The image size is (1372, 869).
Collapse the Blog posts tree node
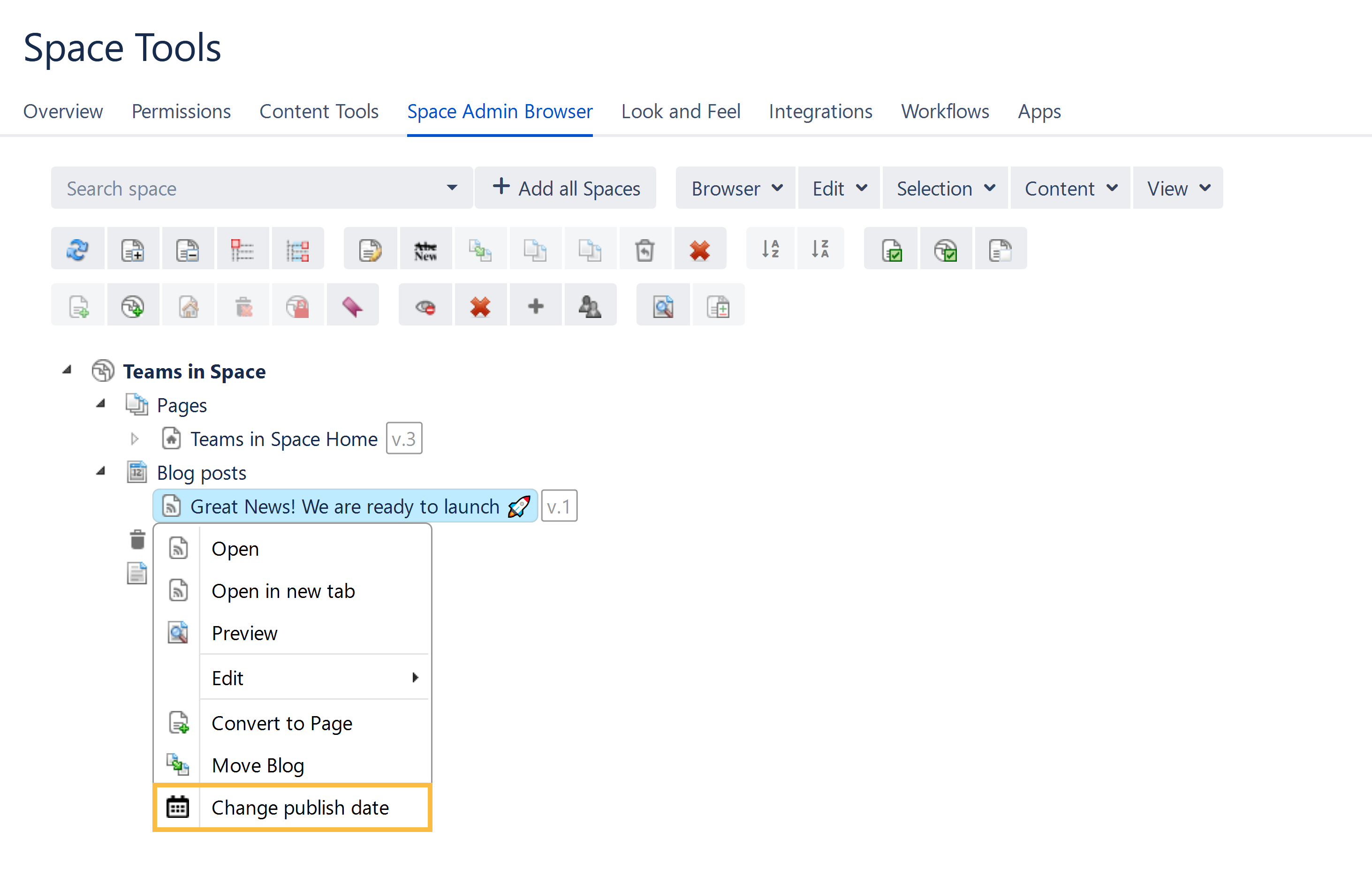click(101, 471)
